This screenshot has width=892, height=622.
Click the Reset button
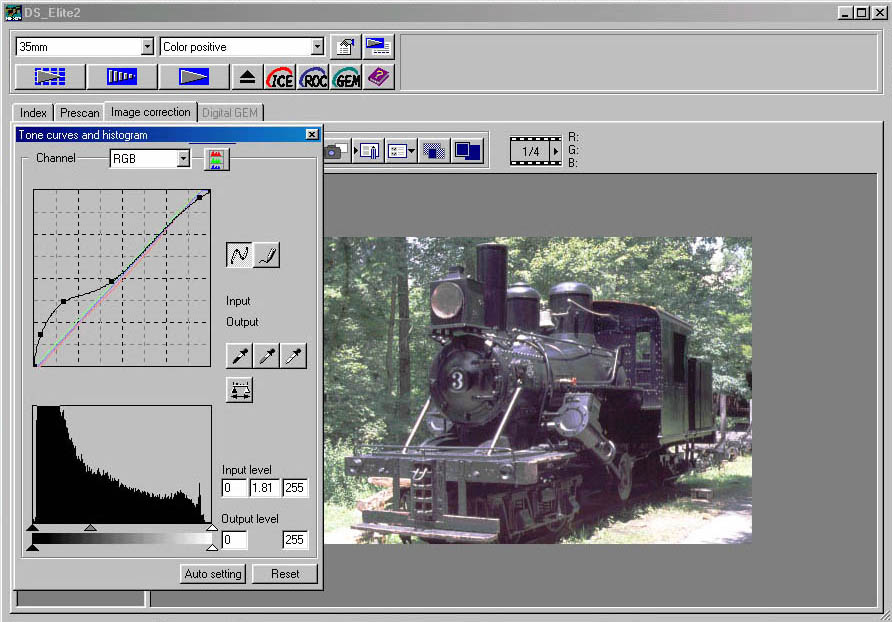pyautogui.click(x=285, y=574)
